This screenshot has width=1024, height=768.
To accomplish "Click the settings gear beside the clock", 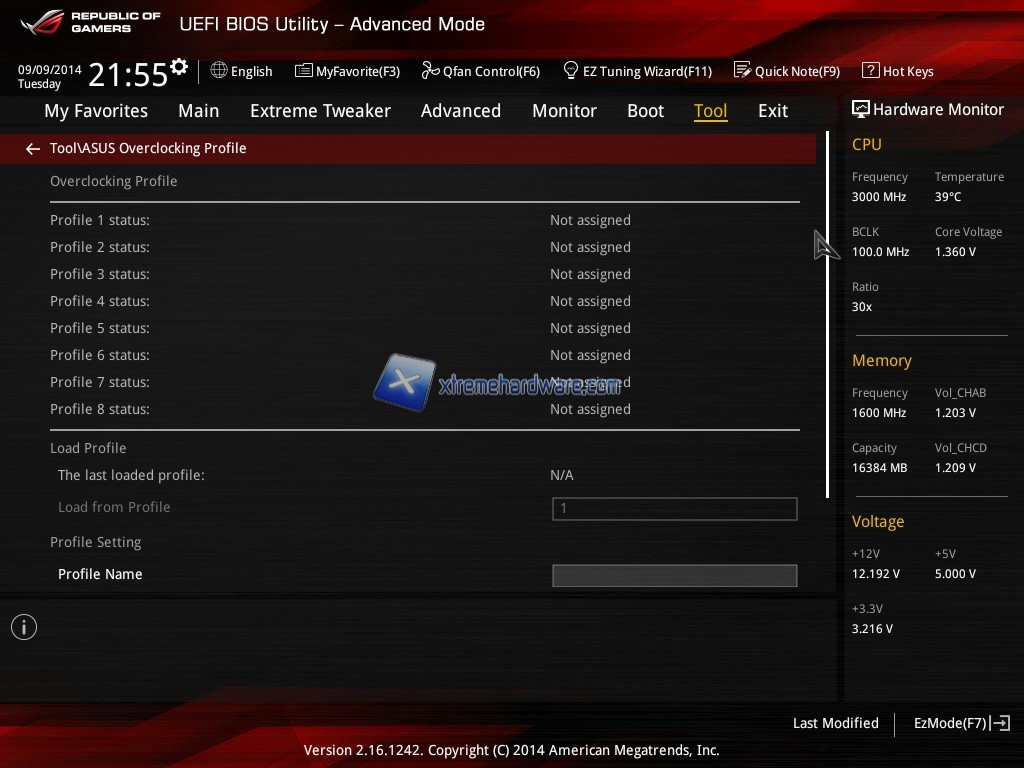I will (x=179, y=67).
